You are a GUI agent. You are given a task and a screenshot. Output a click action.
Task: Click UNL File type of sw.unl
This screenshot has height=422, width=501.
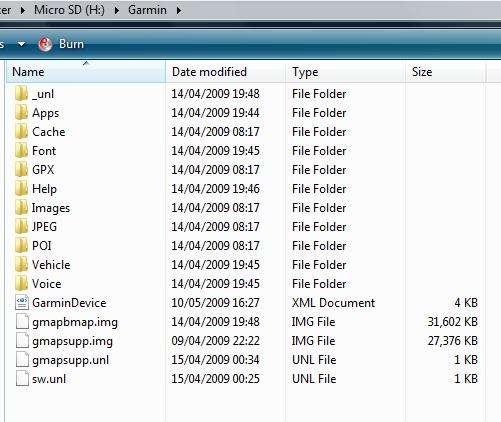click(314, 379)
